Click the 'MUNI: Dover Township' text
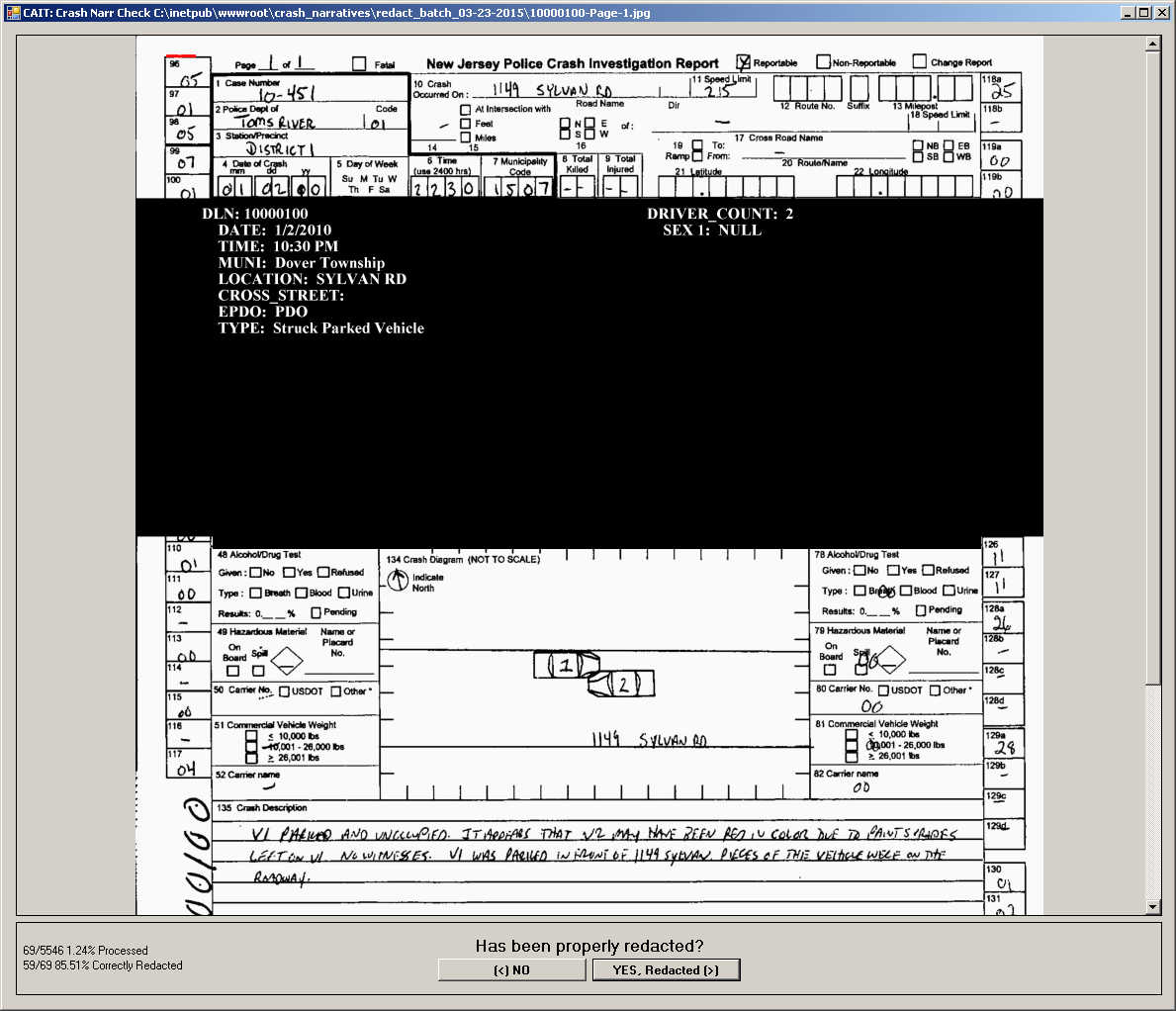 click(x=302, y=262)
